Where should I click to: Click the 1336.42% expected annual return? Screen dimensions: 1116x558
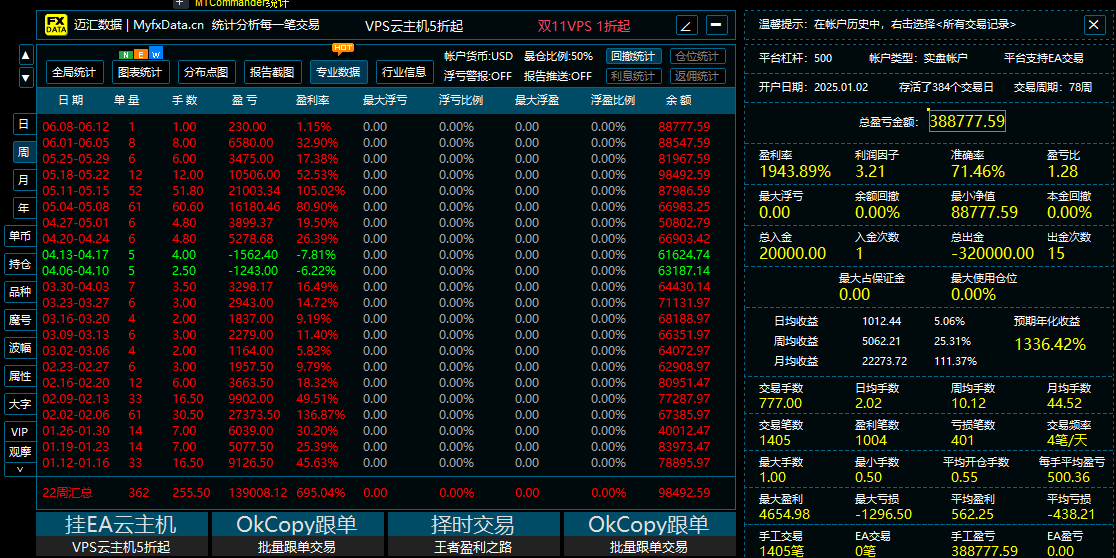pyautogui.click(x=1050, y=344)
